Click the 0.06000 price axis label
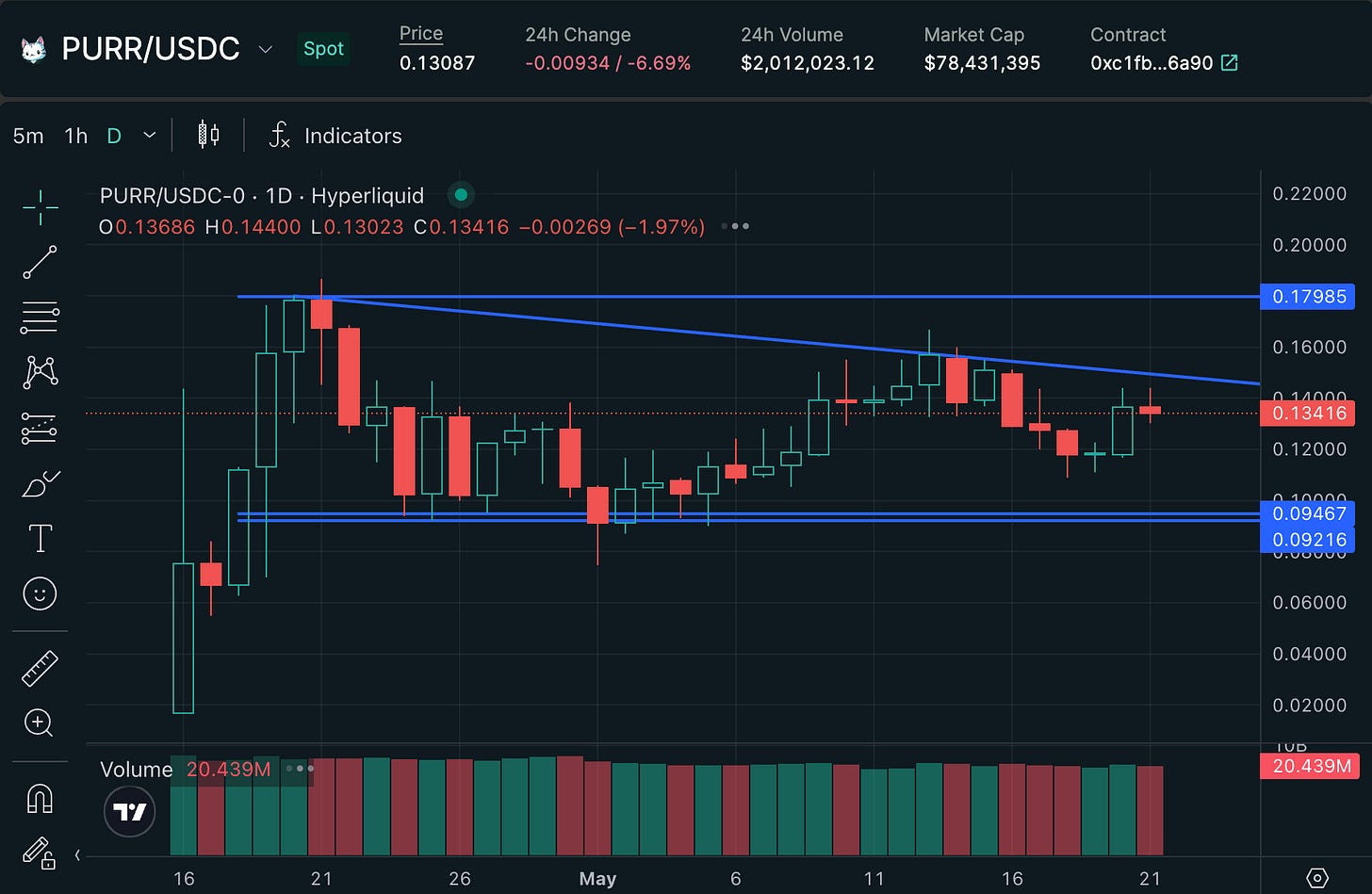Image resolution: width=1372 pixels, height=894 pixels. [1309, 603]
